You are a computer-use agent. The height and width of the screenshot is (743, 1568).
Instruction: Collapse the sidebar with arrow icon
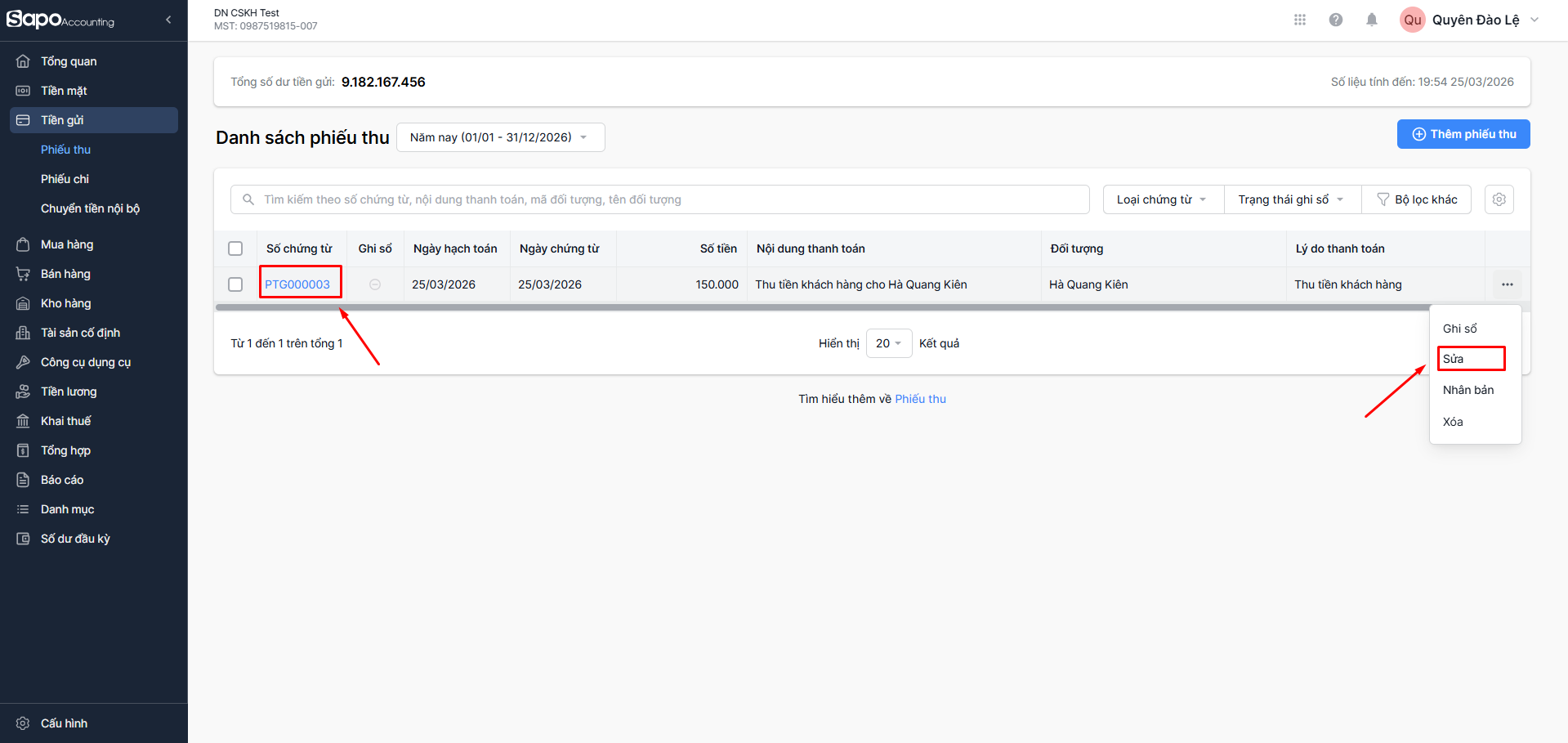168,20
